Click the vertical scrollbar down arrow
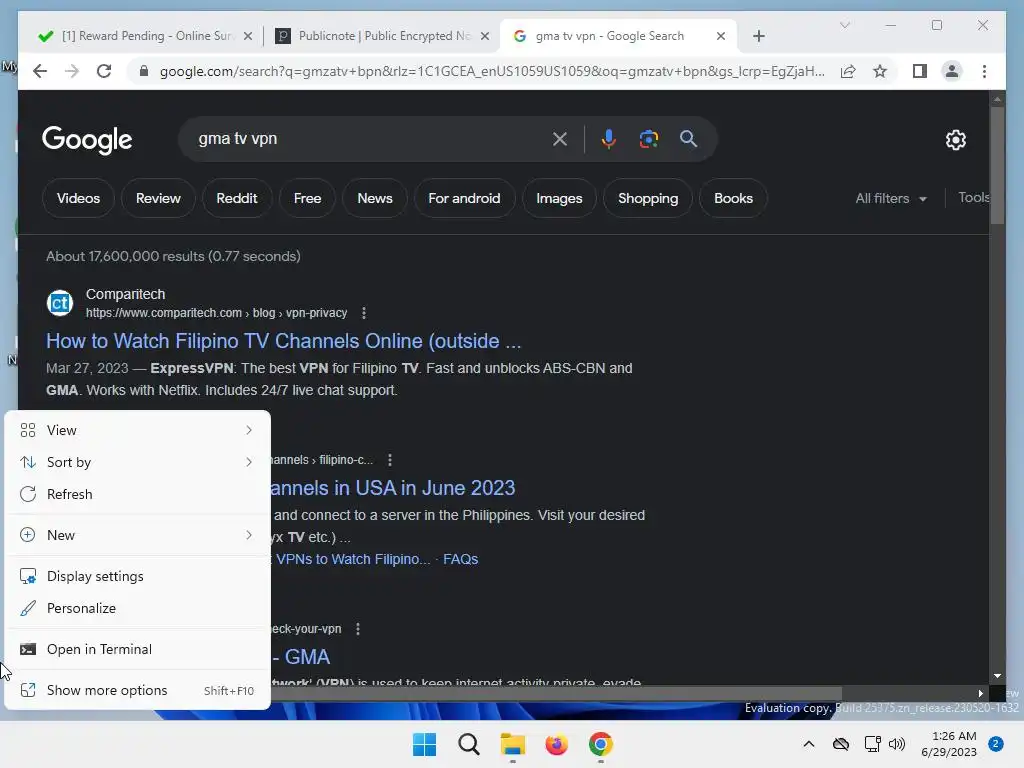This screenshot has height=768, width=1024. [997, 677]
